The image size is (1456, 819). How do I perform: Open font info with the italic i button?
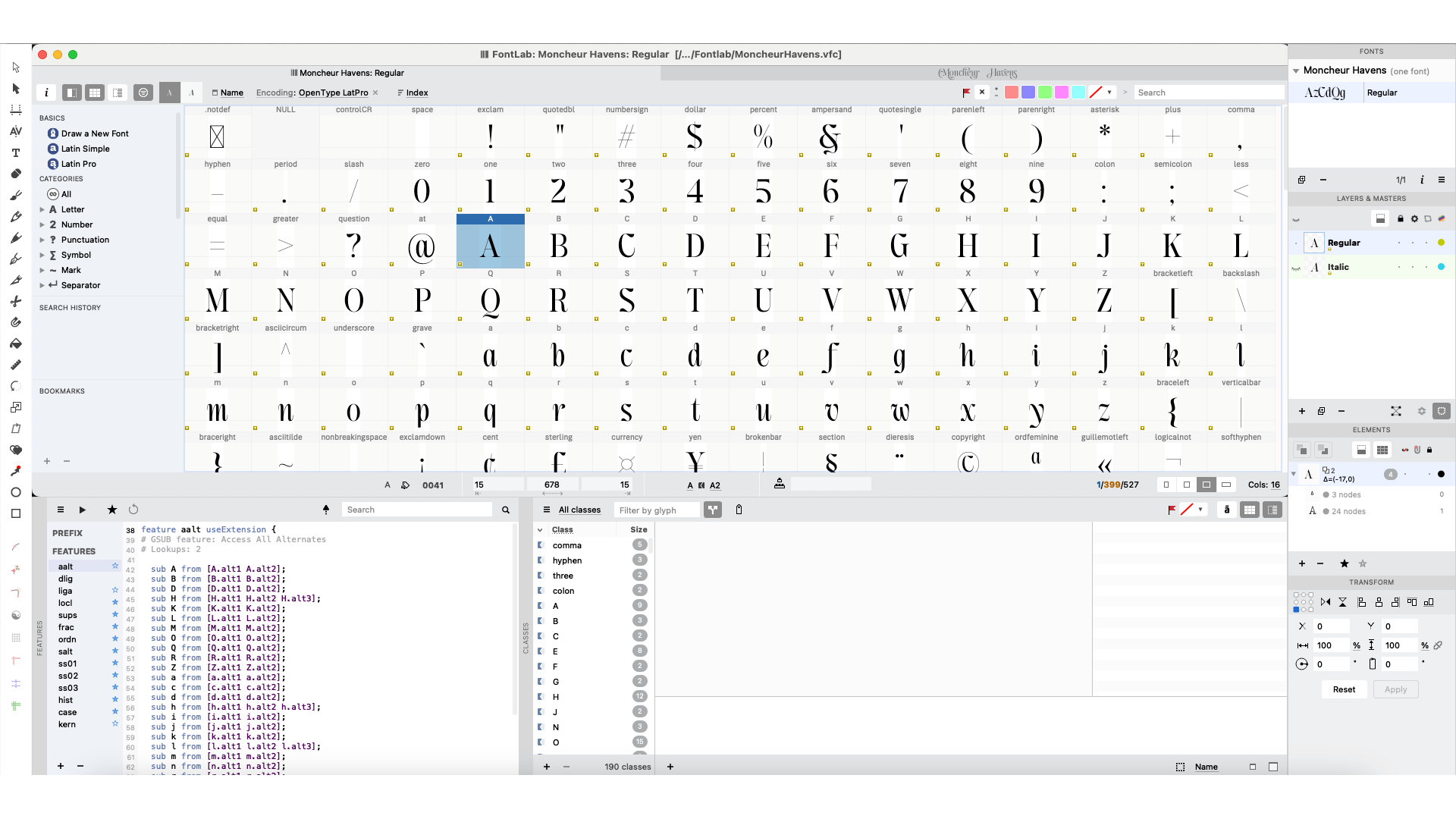click(x=46, y=93)
